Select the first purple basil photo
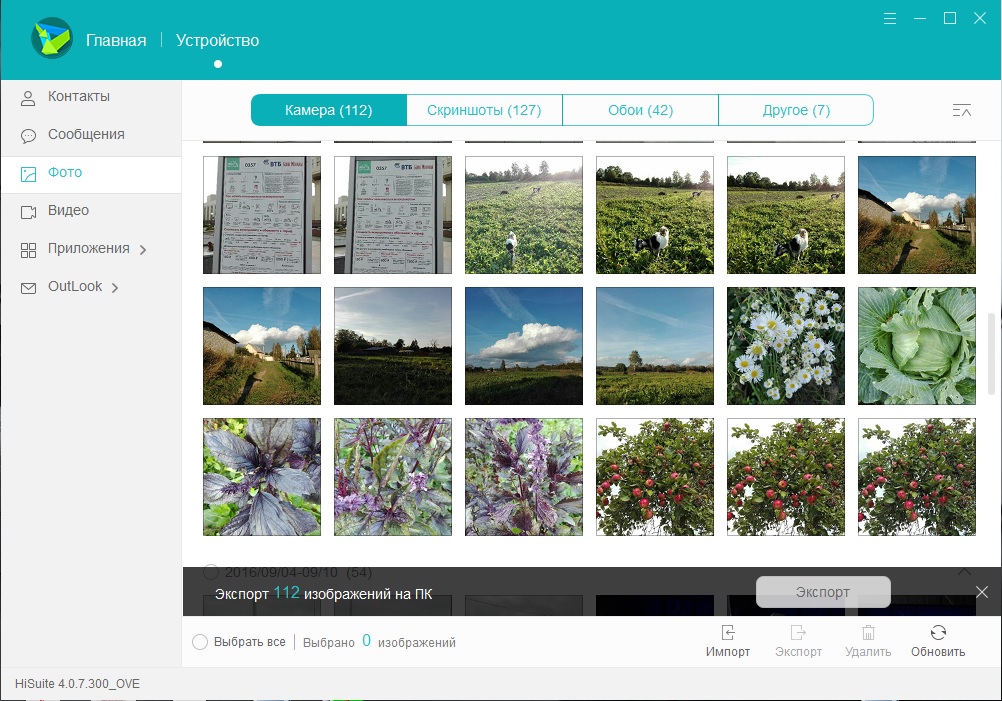Viewport: 1002px width, 701px height. coord(262,477)
